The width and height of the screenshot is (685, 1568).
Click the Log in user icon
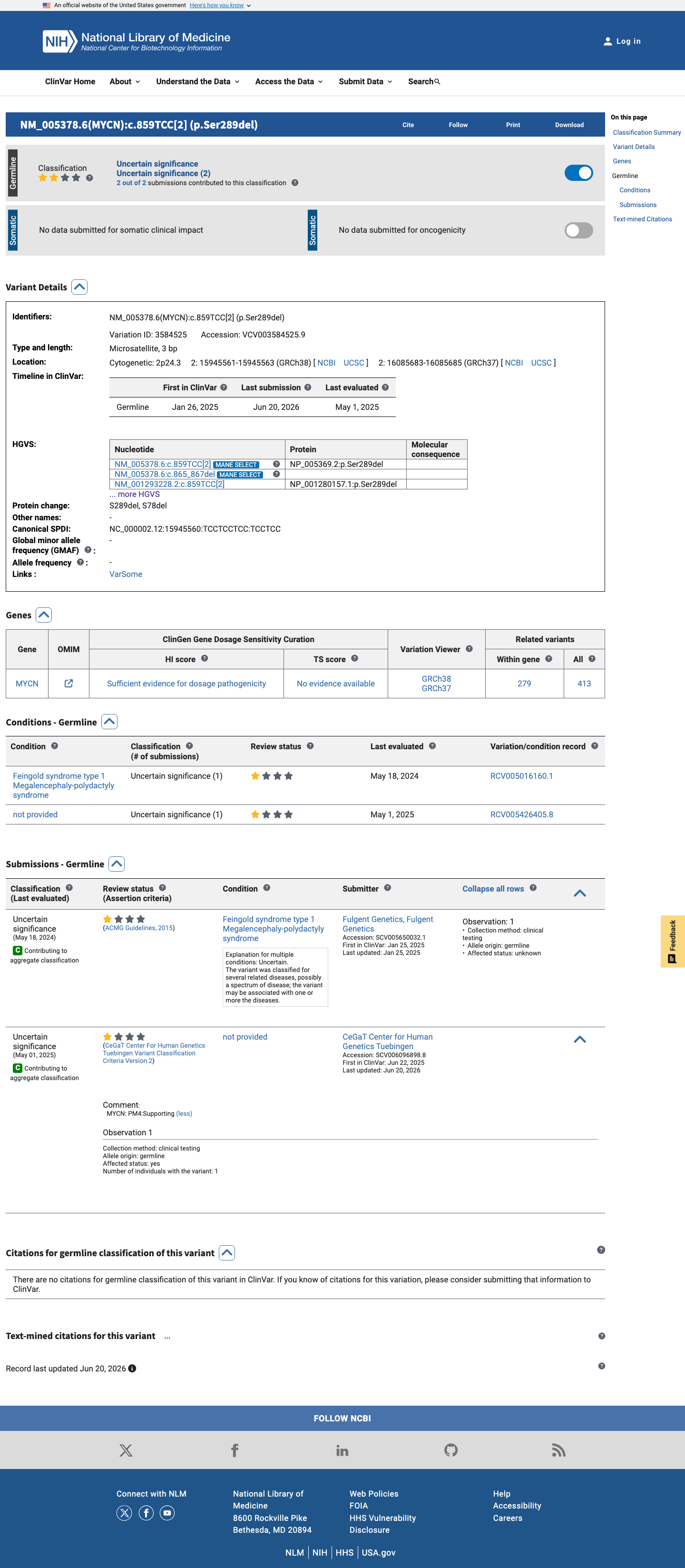pos(607,41)
